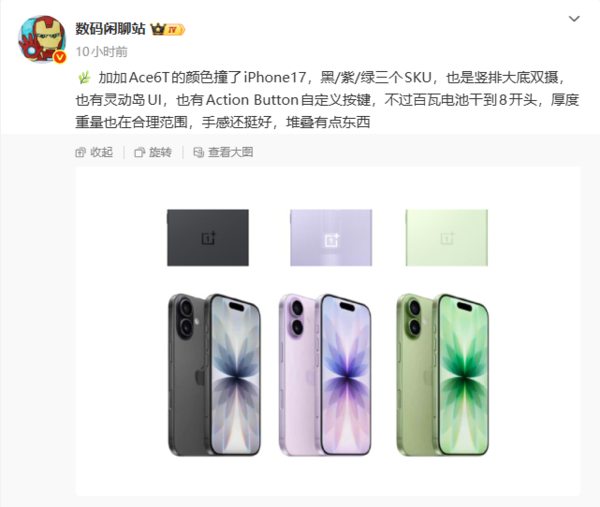Image resolution: width=600 pixels, height=507 pixels.
Task: Open the 数码闲聊站 username link
Action: [110, 29]
